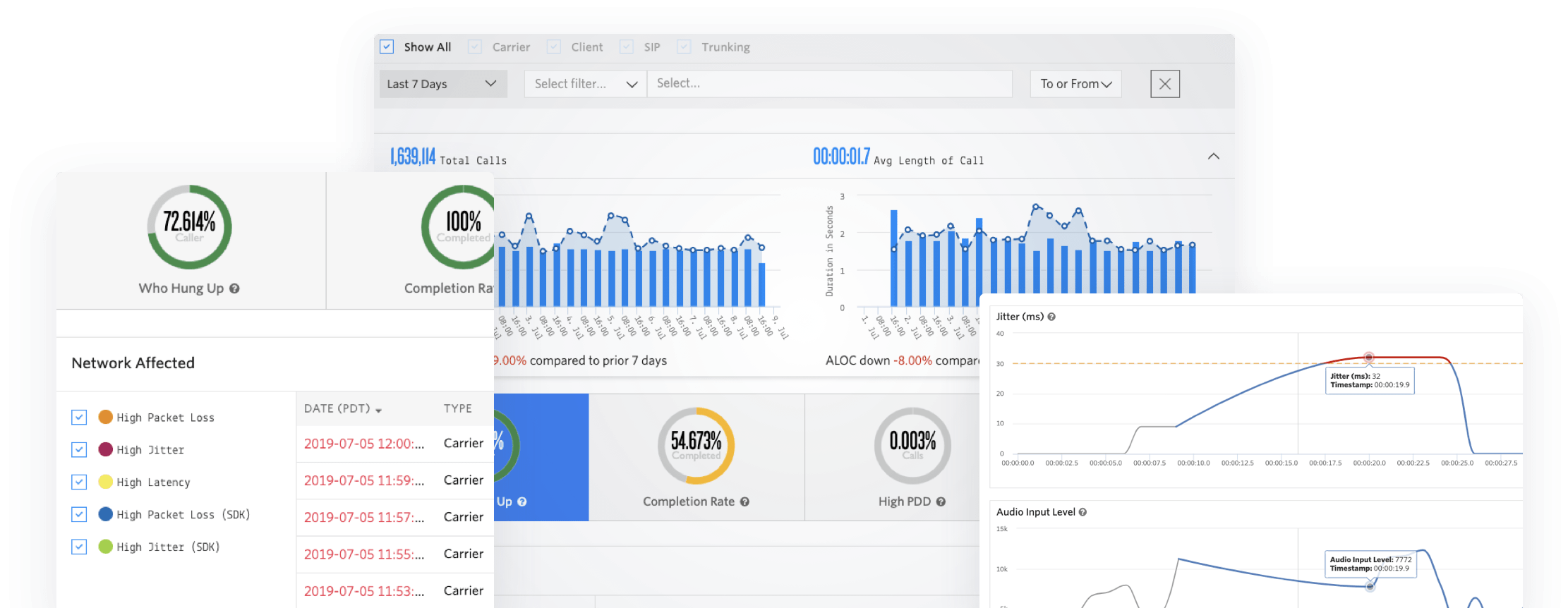The width and height of the screenshot is (1568, 608).
Task: Click blue High Packet Loss (SDK) dot
Action: pos(105,514)
